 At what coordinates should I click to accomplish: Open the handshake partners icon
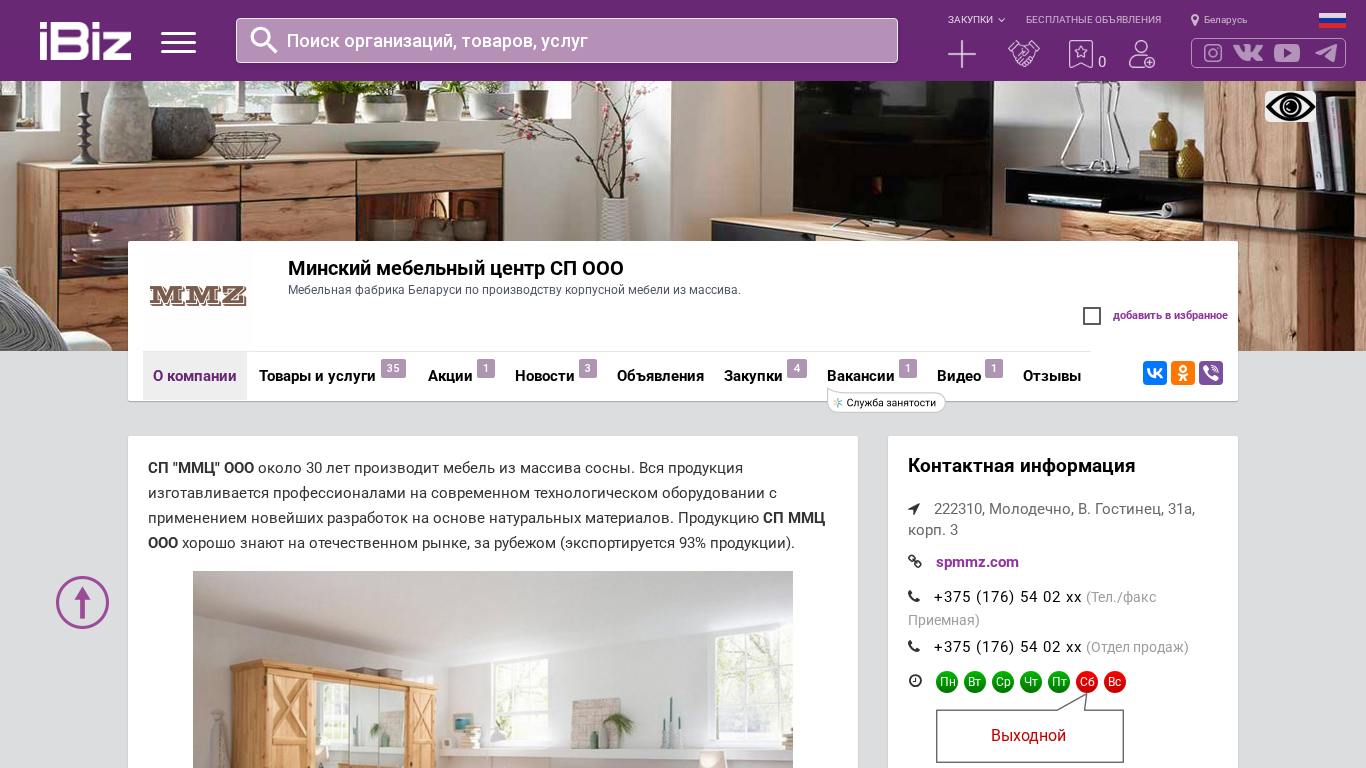[1024, 54]
